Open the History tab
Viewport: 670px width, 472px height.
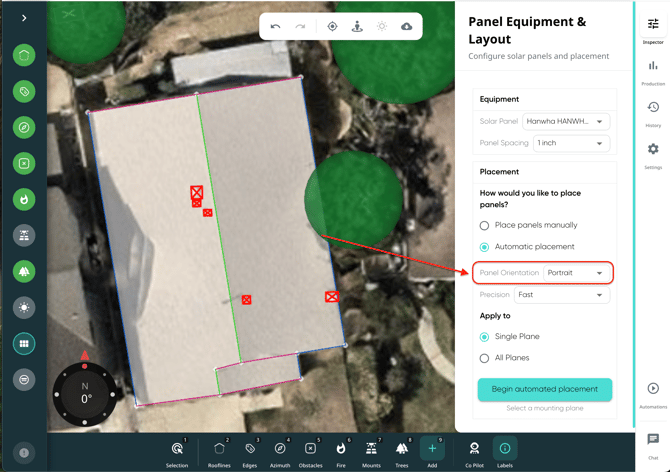[x=653, y=113]
